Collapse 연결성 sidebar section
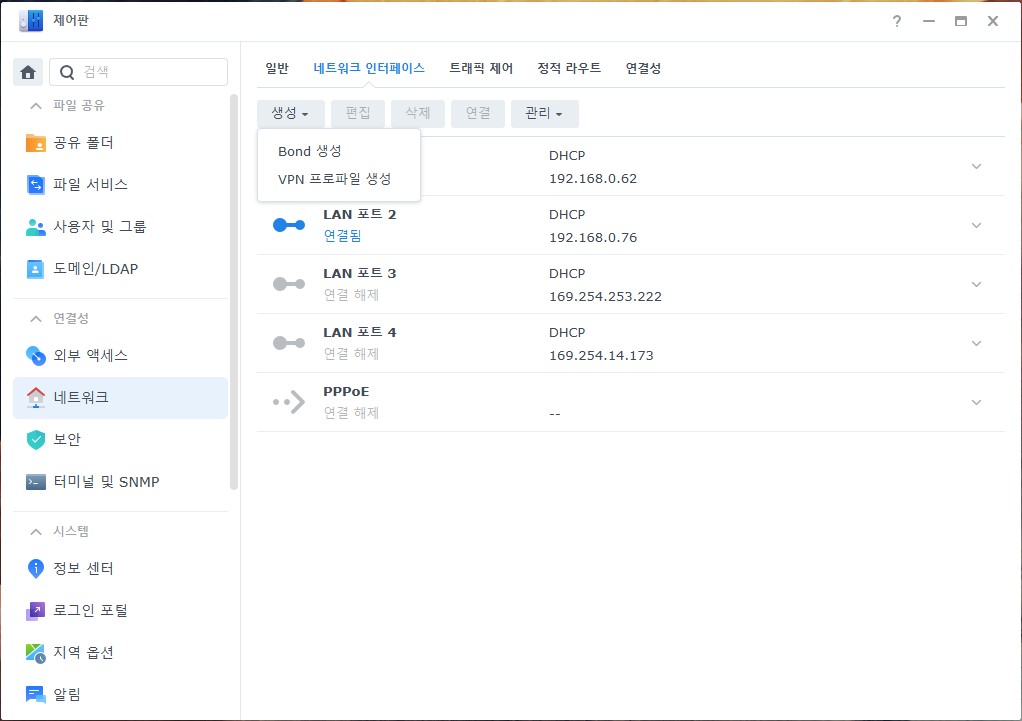The height and width of the screenshot is (721, 1022). [x=36, y=319]
